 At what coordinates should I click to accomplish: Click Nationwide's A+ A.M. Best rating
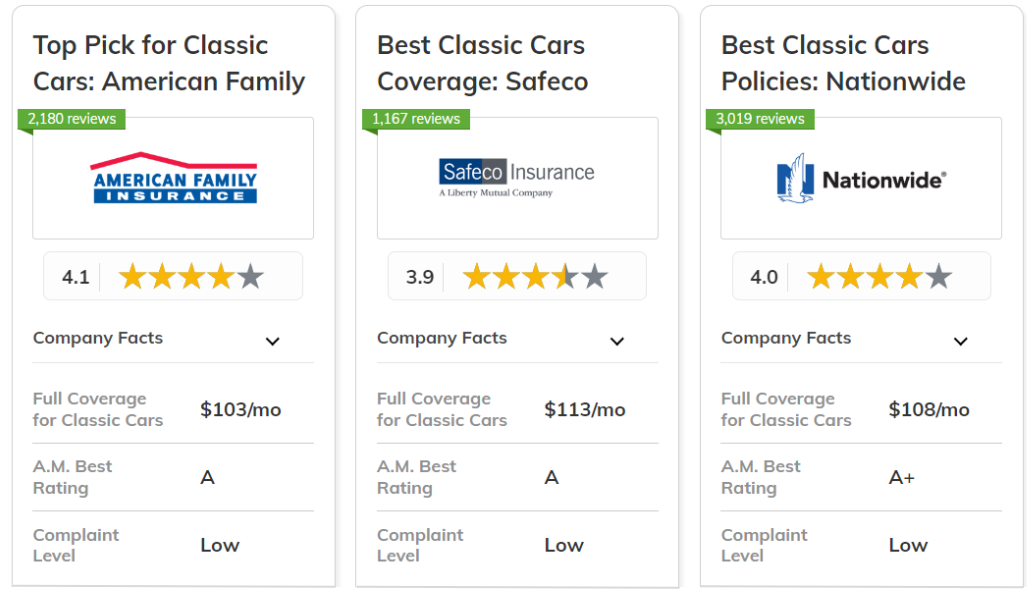902,477
